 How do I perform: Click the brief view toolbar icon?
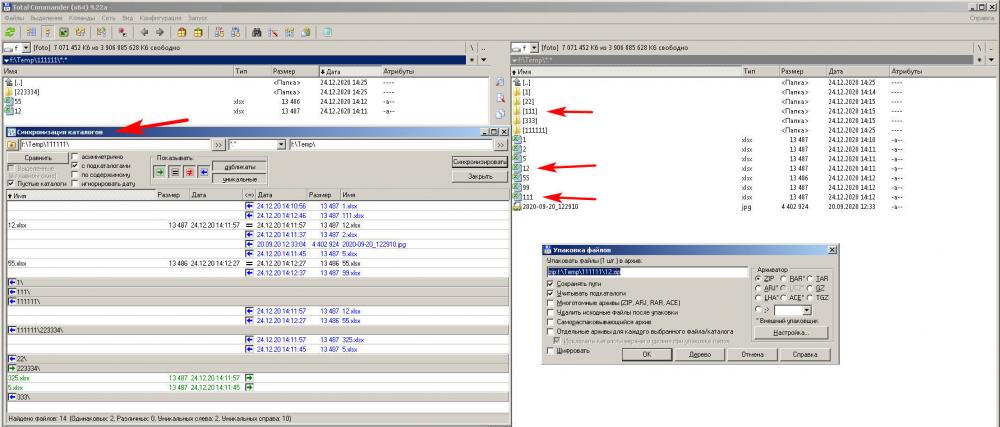(x=31, y=32)
